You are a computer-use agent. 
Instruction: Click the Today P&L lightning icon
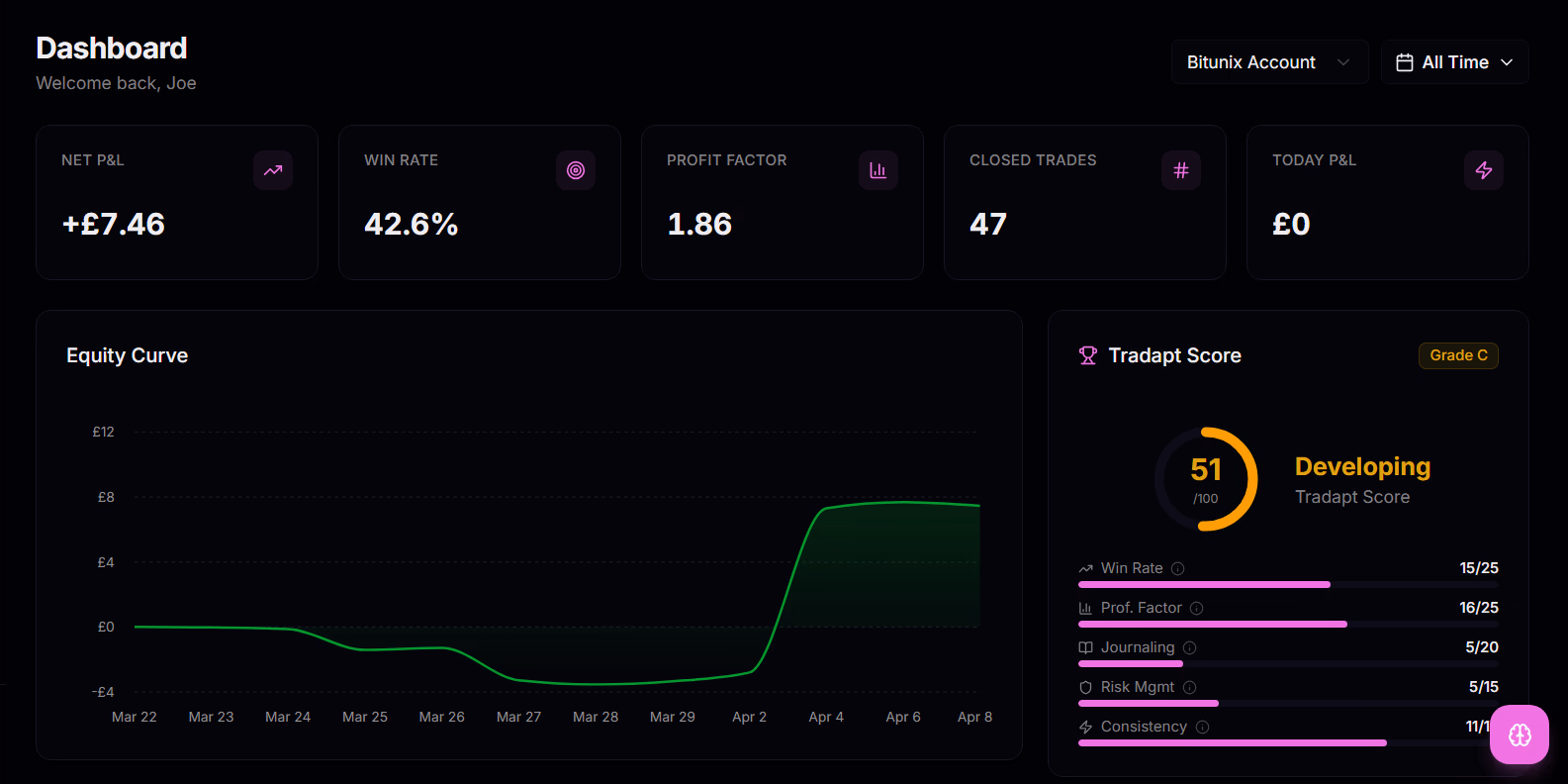[x=1484, y=170]
